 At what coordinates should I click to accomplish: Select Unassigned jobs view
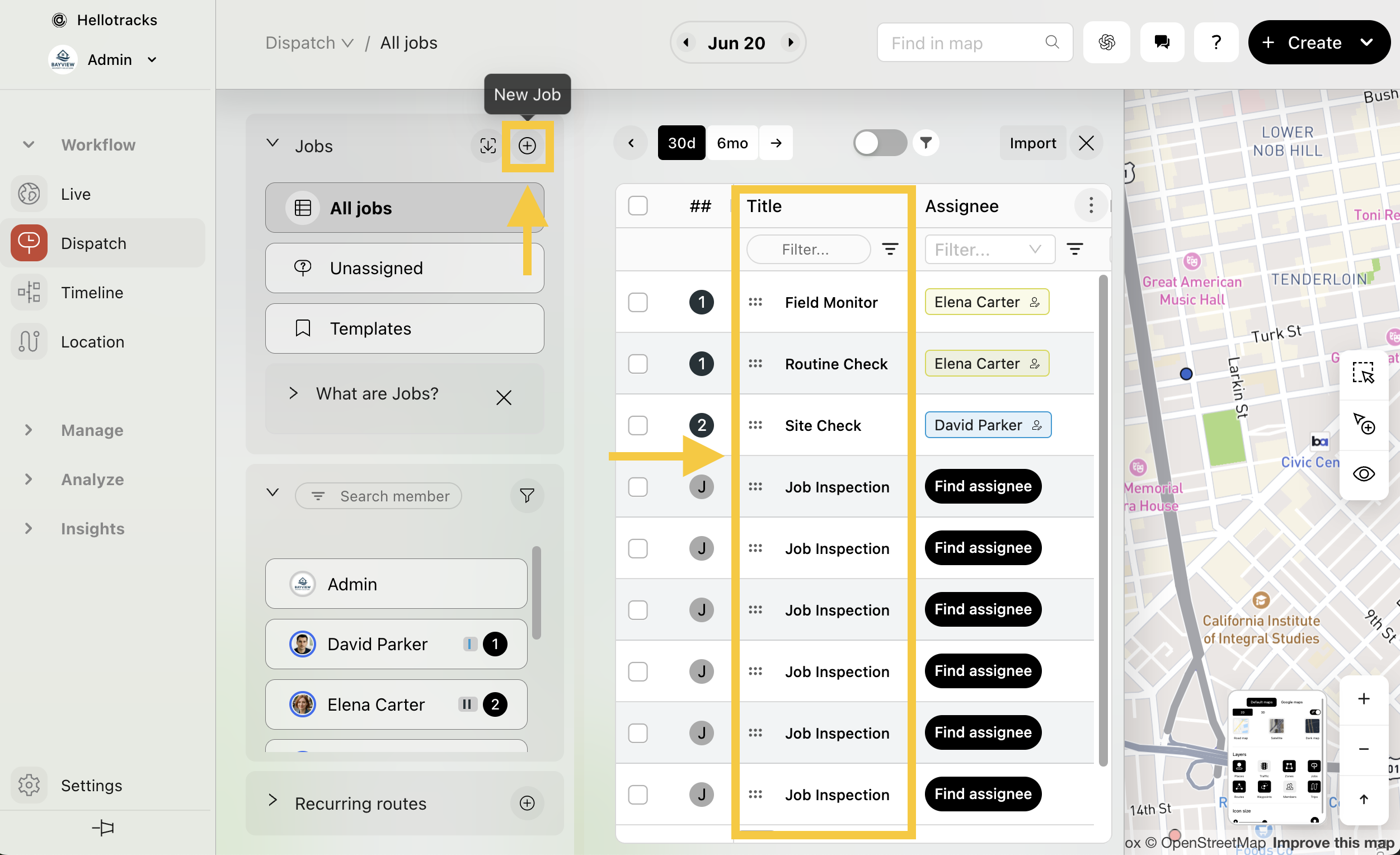pyautogui.click(x=405, y=268)
